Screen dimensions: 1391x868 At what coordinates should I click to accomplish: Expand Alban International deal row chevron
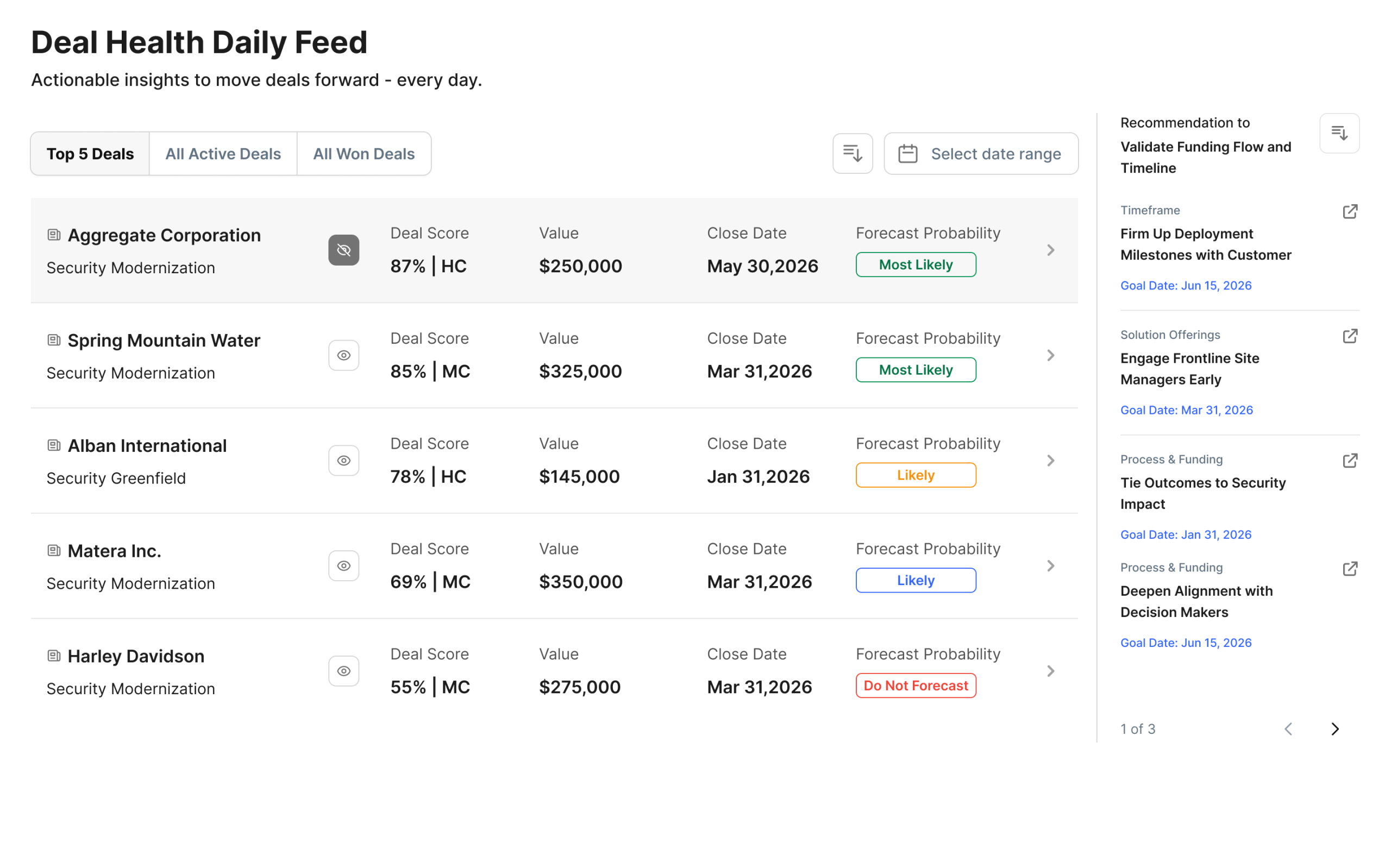click(x=1050, y=461)
